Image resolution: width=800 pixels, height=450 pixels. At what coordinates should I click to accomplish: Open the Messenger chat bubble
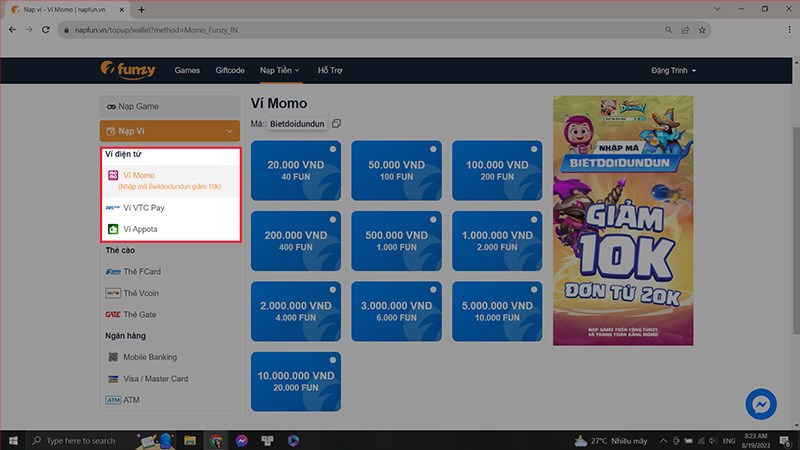(x=761, y=404)
